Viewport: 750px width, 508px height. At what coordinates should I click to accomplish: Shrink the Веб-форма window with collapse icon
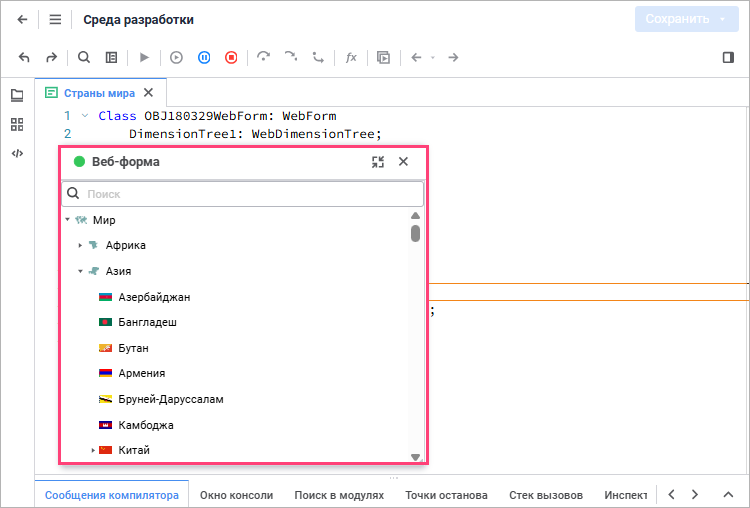click(x=378, y=162)
